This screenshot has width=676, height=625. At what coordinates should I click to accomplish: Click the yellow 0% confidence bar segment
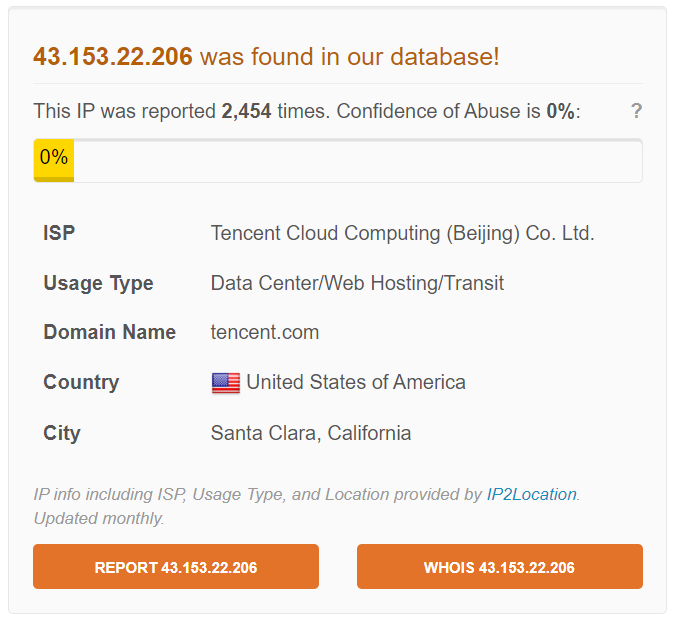pyautogui.click(x=54, y=161)
